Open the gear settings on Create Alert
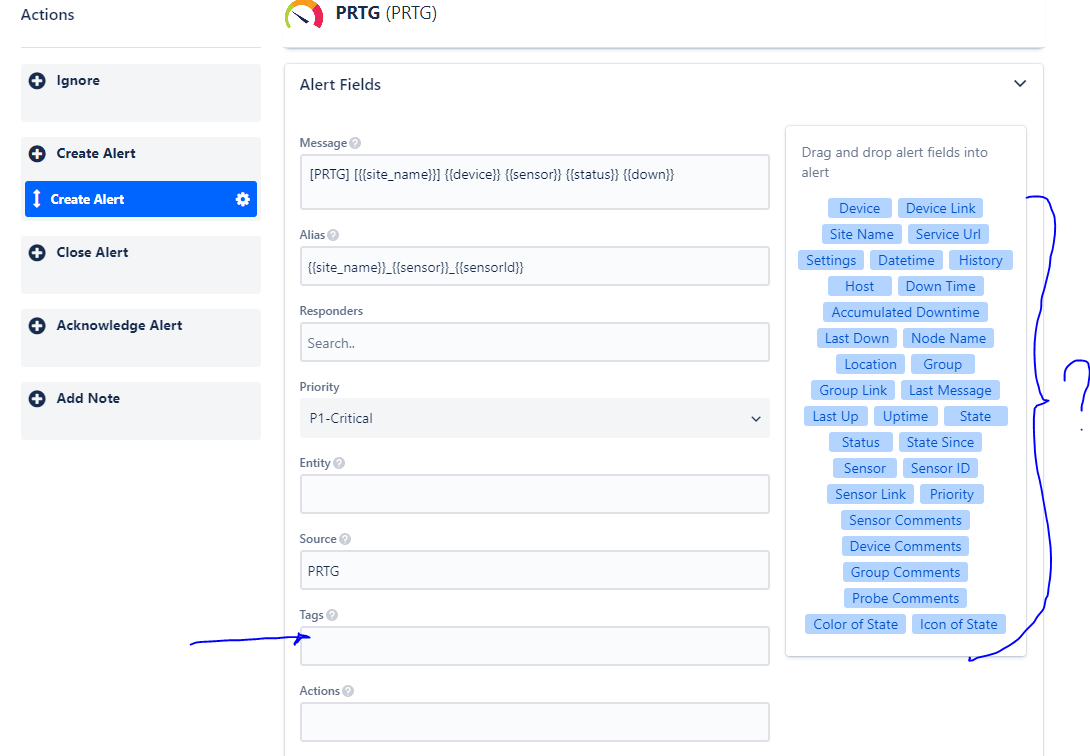 [243, 199]
